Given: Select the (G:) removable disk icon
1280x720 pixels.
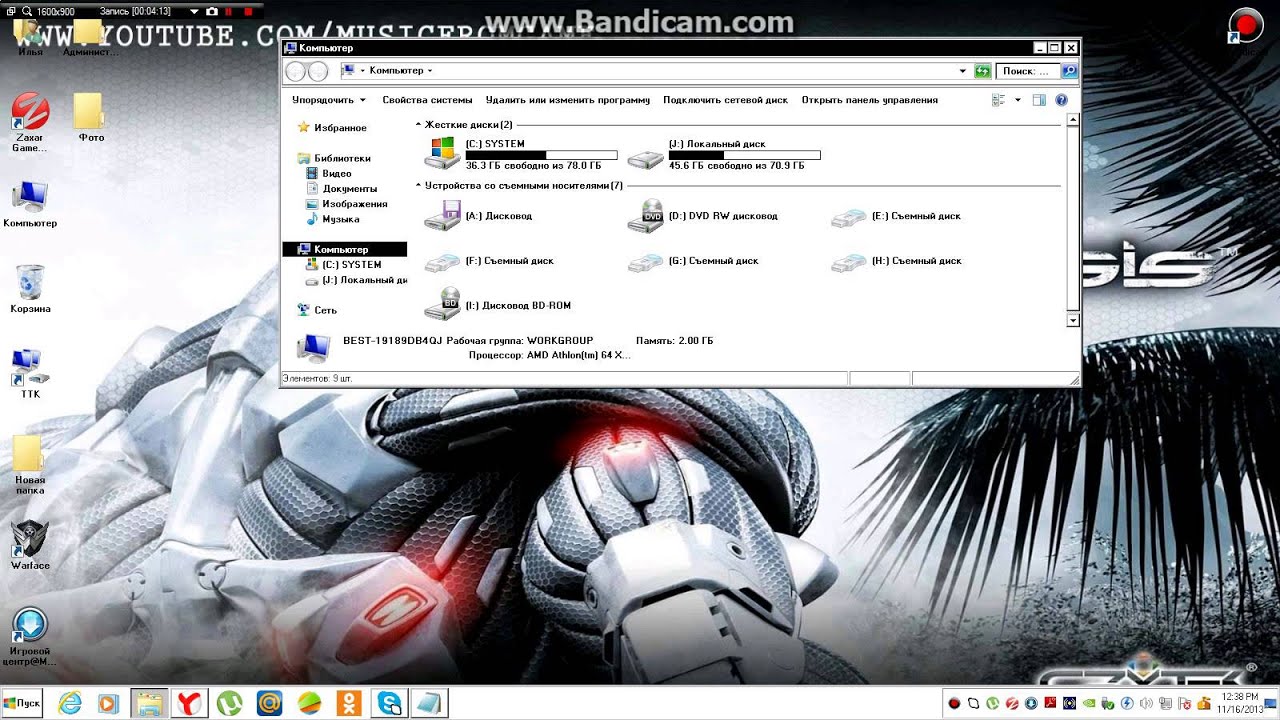Looking at the screenshot, I should (x=646, y=262).
